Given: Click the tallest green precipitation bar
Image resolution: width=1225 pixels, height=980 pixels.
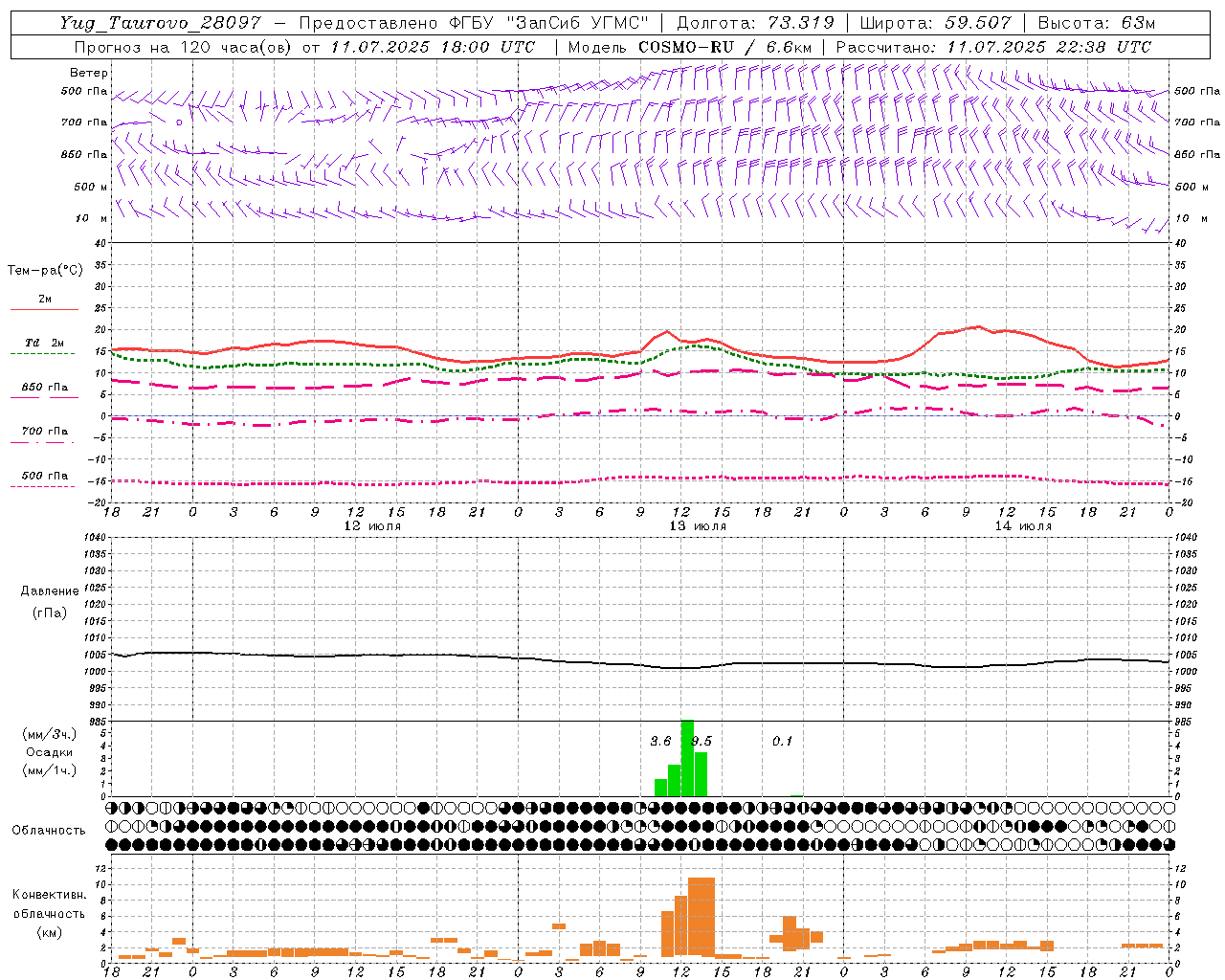Looking at the screenshot, I should click(x=687, y=758).
